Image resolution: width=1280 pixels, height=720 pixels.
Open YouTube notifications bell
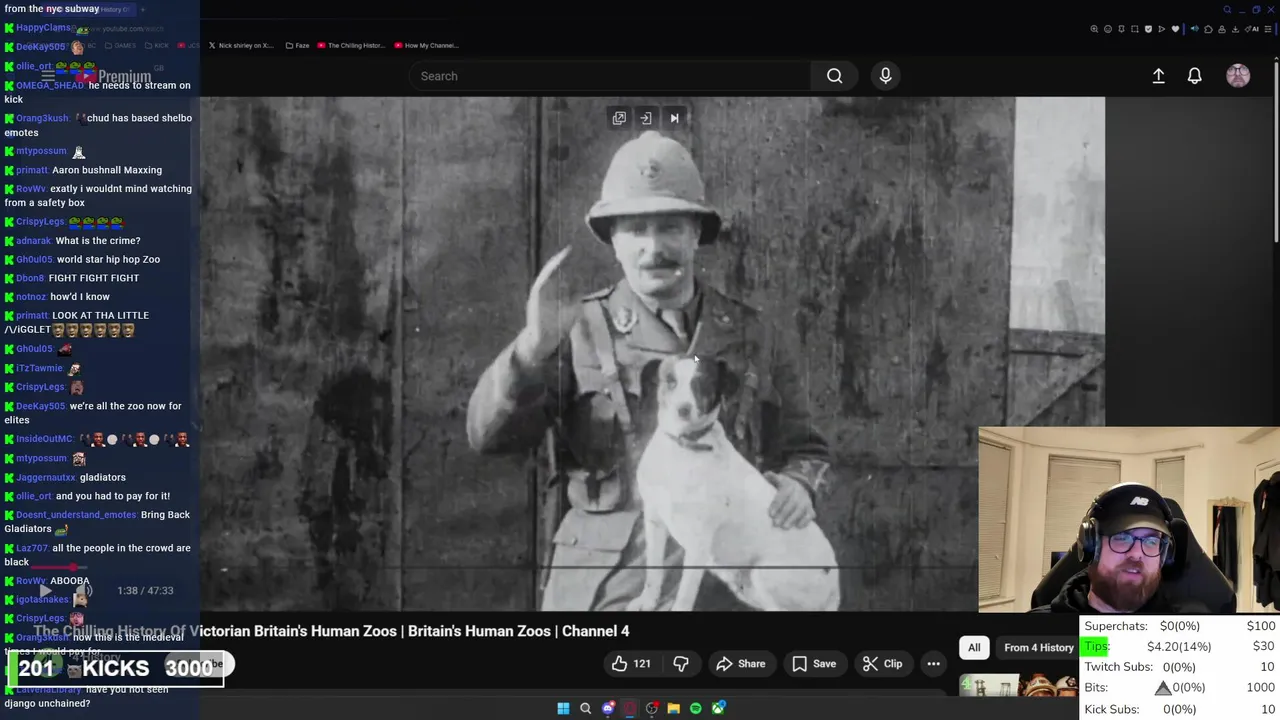1194,76
